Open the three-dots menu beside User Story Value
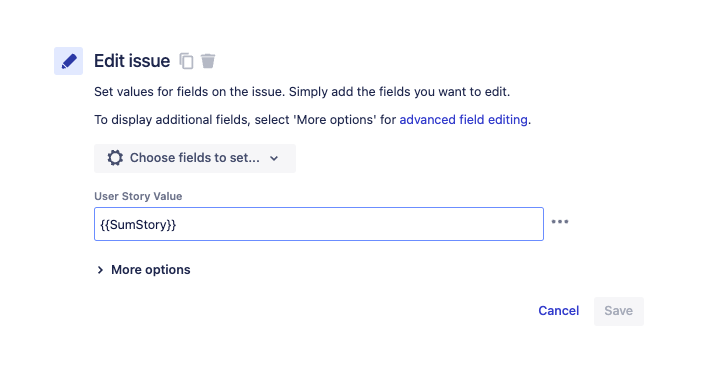Screen dimensions: 719x387 (x=559, y=222)
